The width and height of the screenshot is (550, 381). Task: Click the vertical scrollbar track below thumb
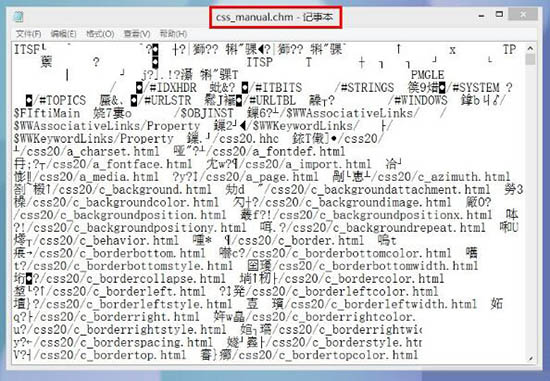530,210
